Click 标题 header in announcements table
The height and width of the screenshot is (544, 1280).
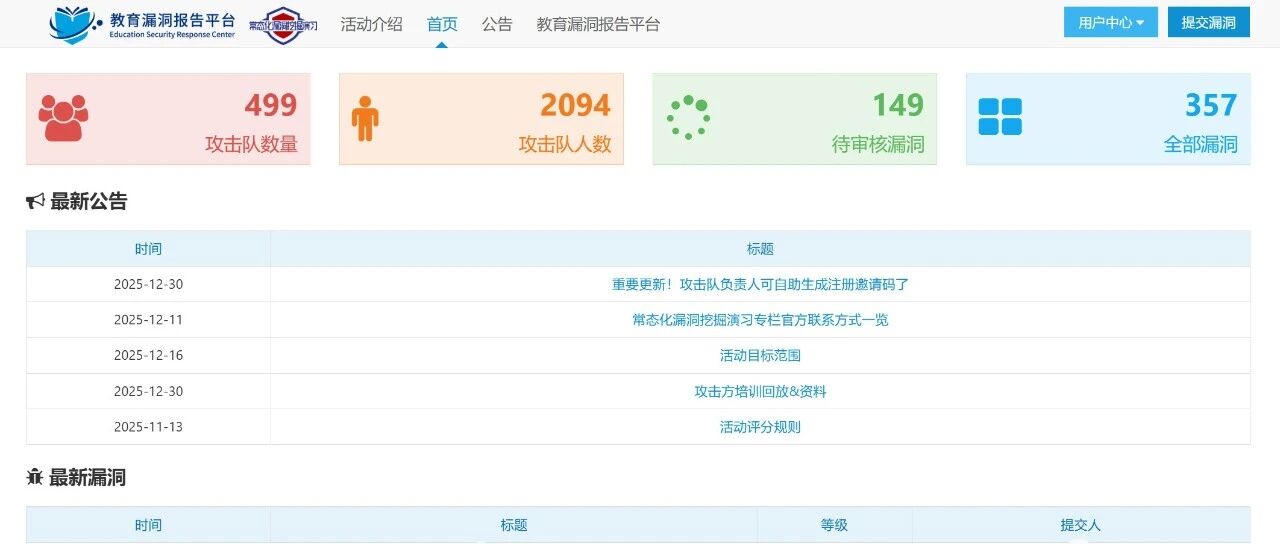(760, 249)
